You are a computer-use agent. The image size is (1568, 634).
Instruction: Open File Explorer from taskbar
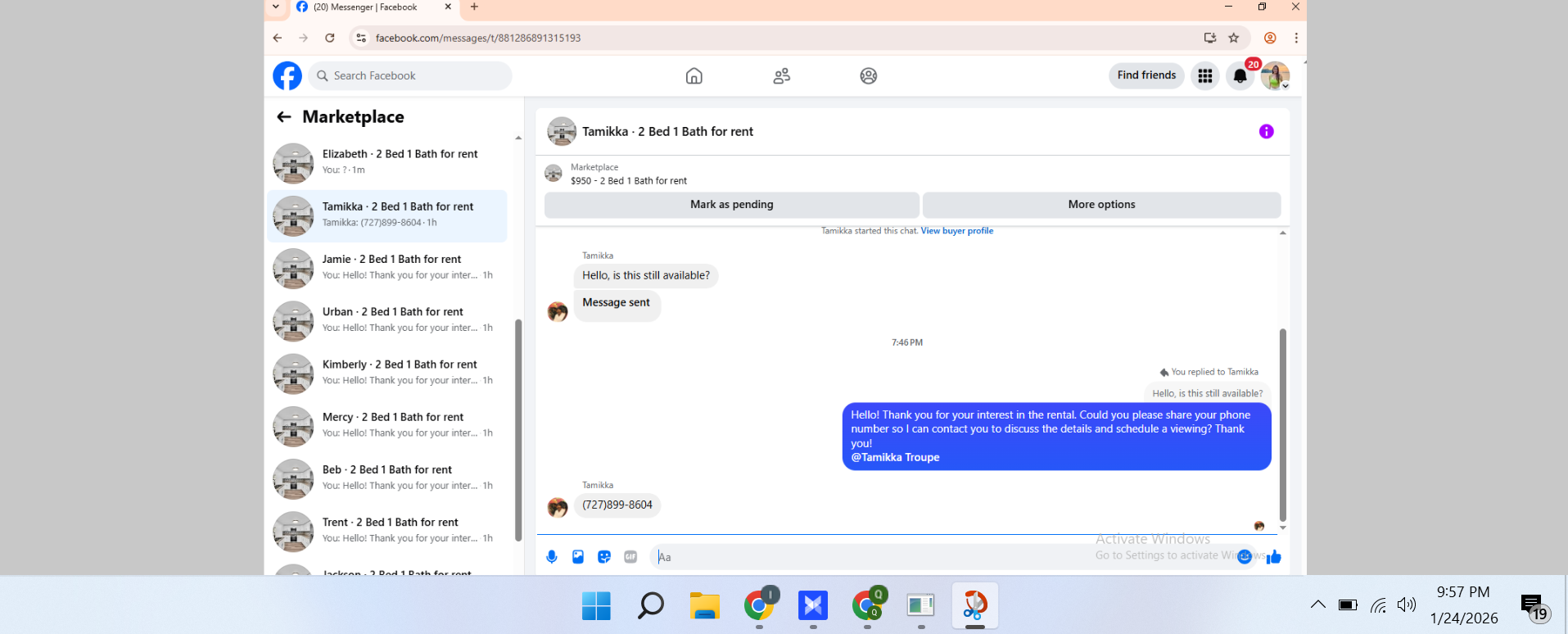(704, 606)
